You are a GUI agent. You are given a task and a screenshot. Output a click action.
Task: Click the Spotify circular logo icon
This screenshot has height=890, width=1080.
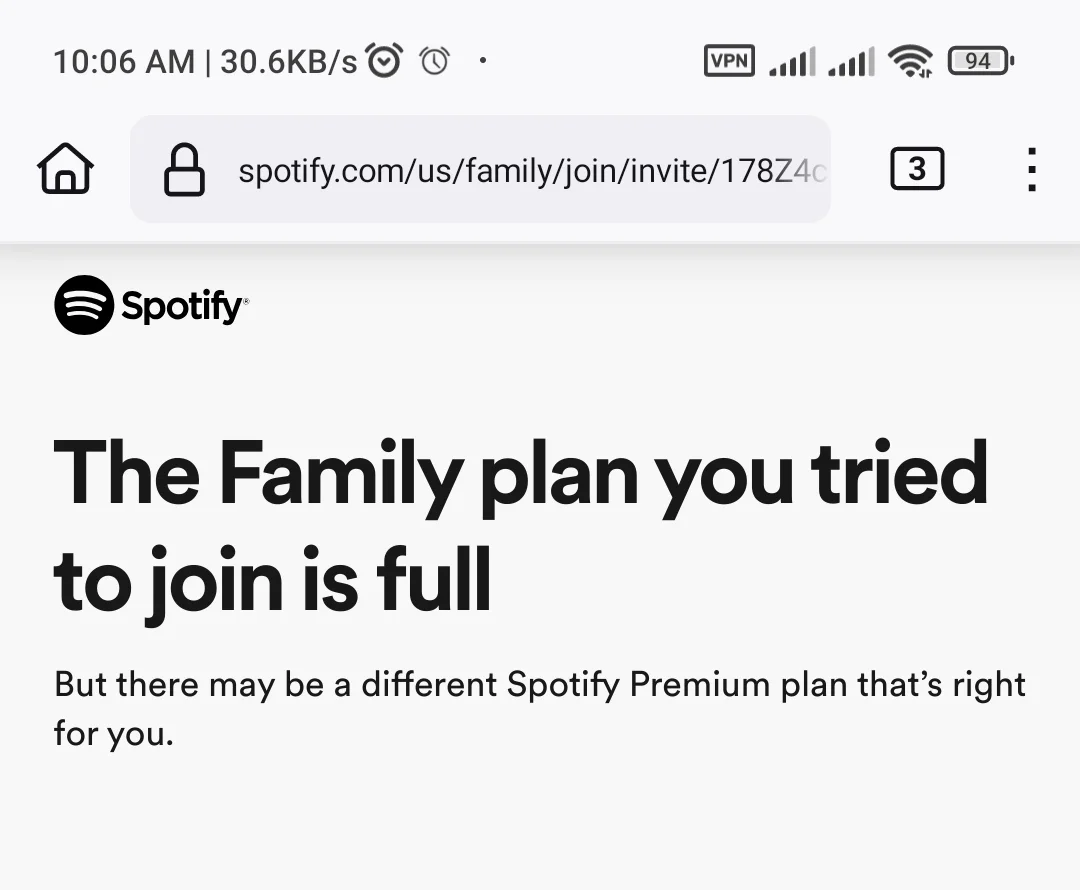(84, 305)
